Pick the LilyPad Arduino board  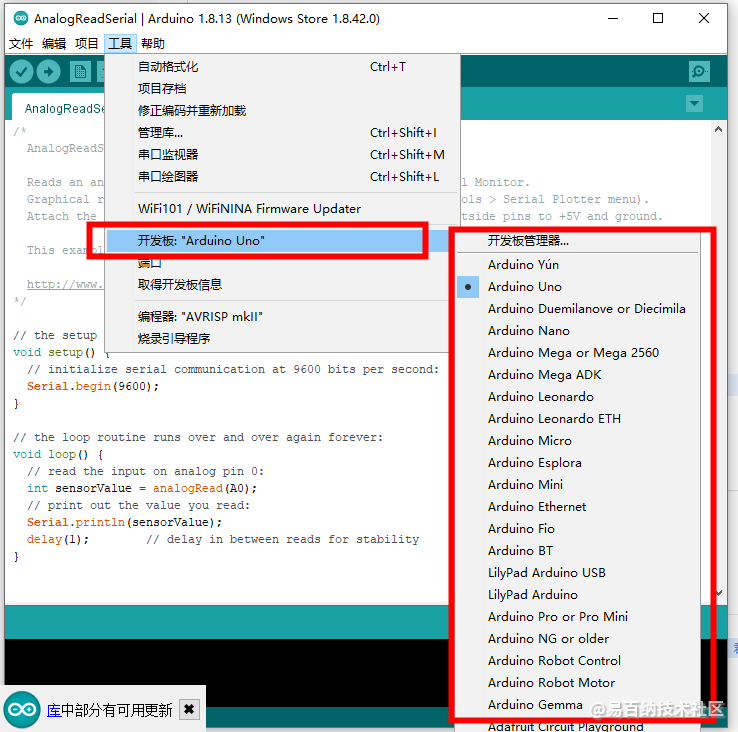(578, 595)
